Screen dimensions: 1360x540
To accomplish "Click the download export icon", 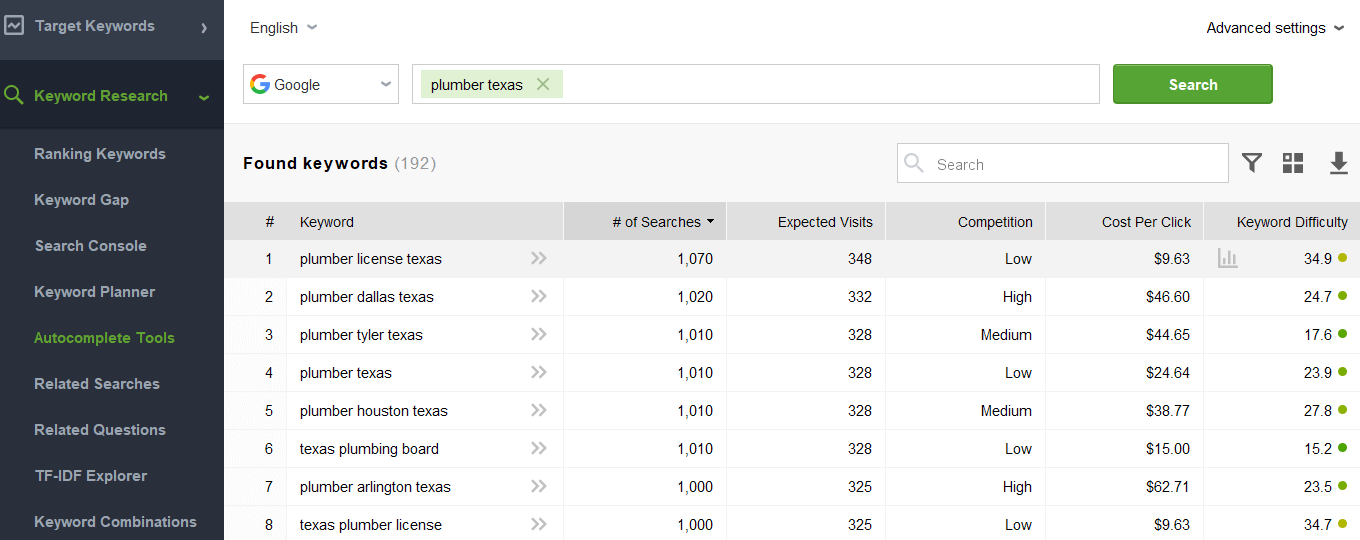I will tap(1339, 163).
